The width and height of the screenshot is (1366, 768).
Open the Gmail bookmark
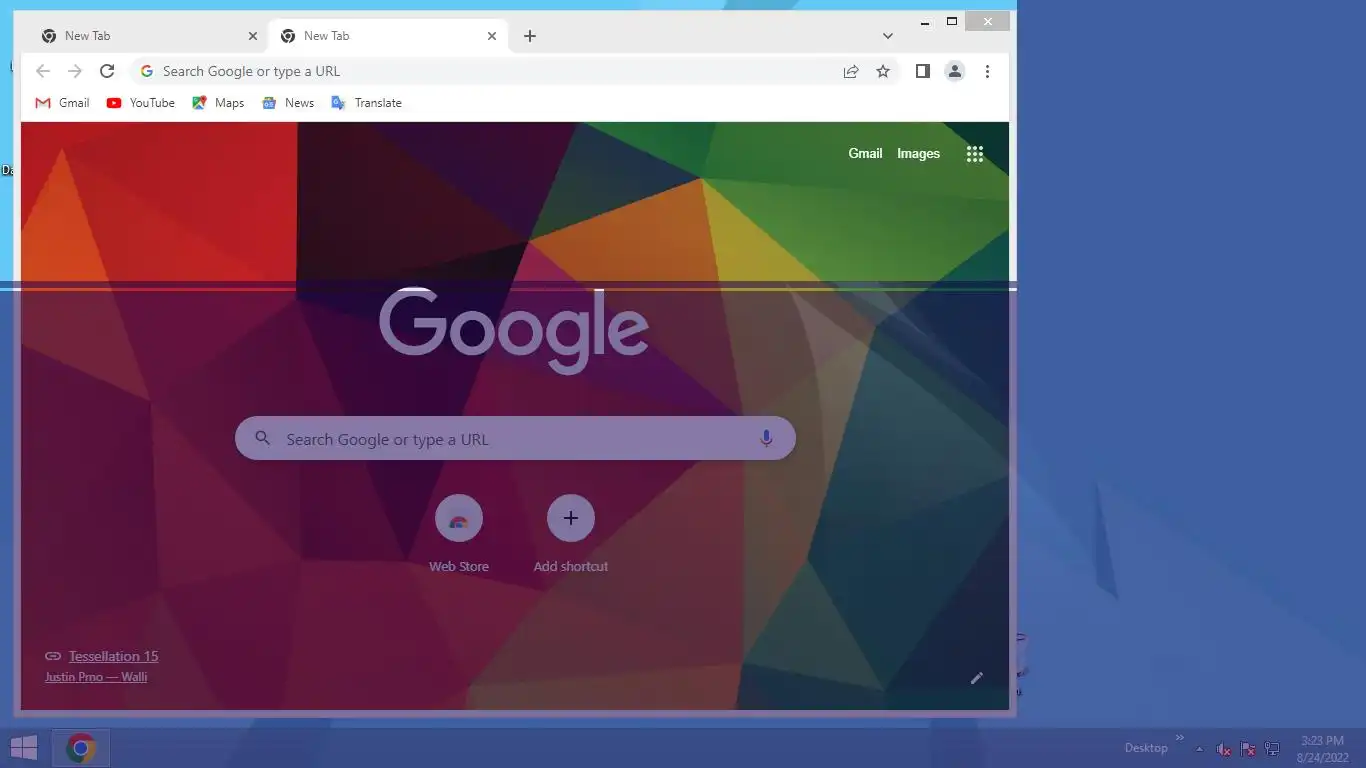coord(62,103)
